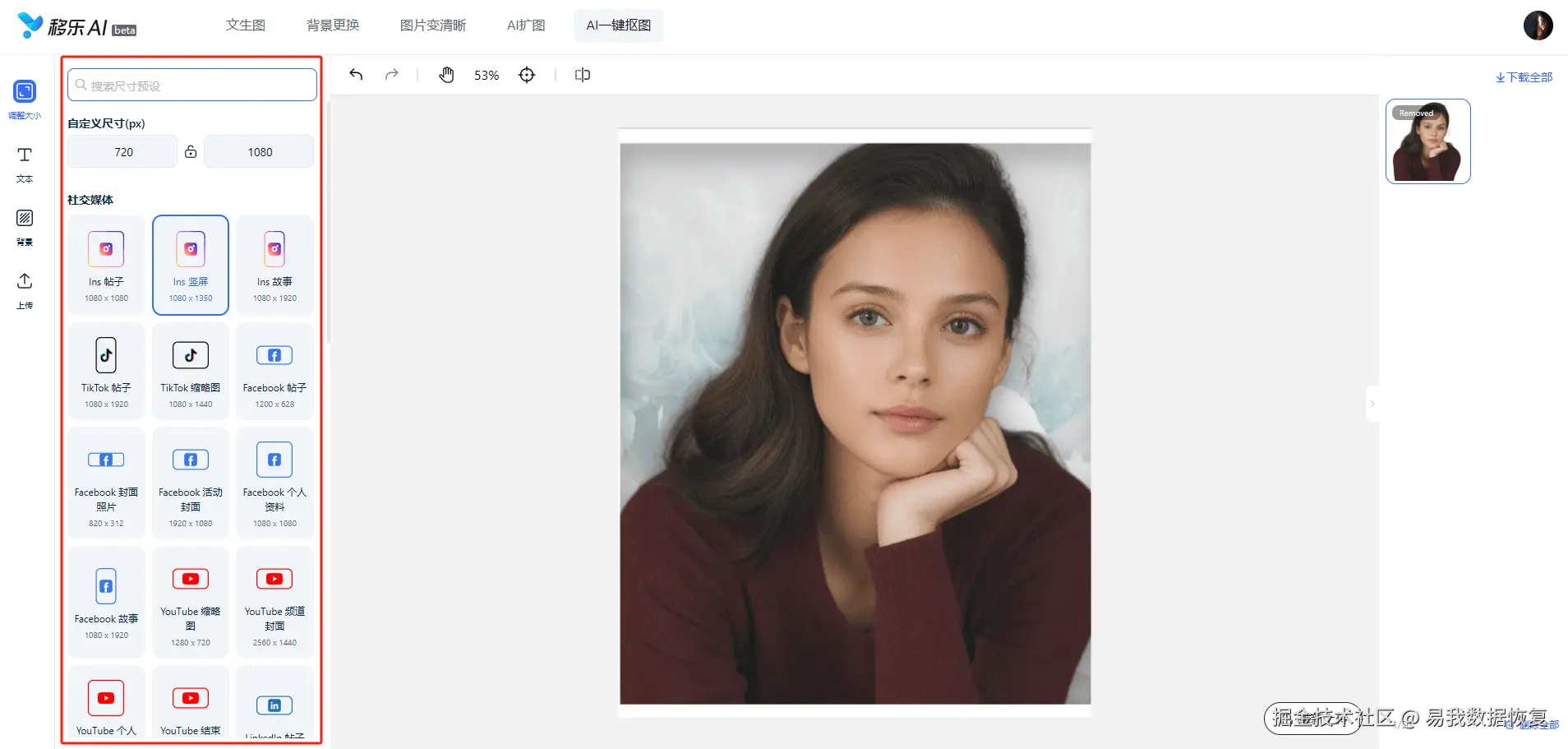Screen dimensions: 1568x749
Task: Click the 下载全部 download link
Action: 1524,77
